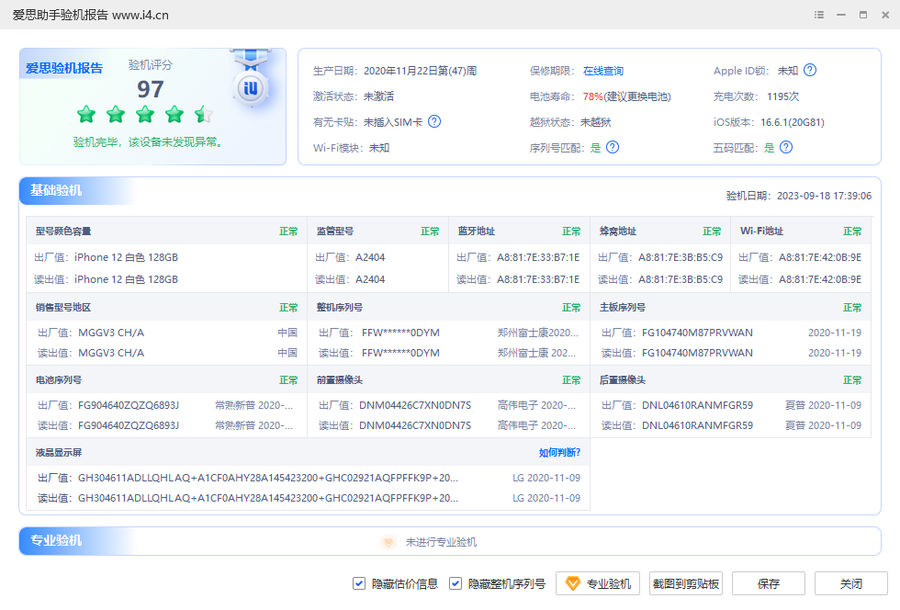
Task: Click factory mainboard serial FG104740M87PRVWAN
Action: point(697,333)
